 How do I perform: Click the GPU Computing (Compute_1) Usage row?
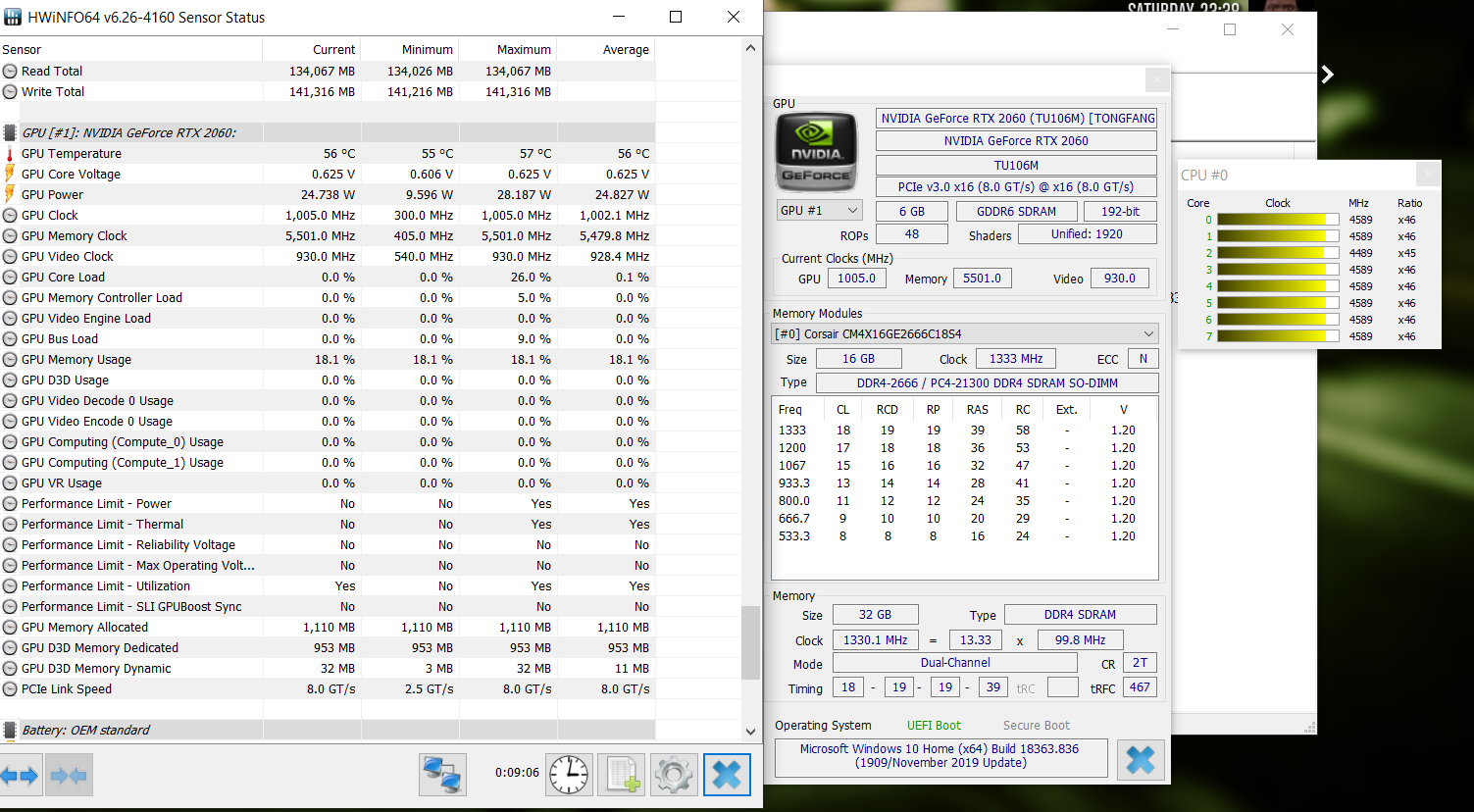coord(328,463)
